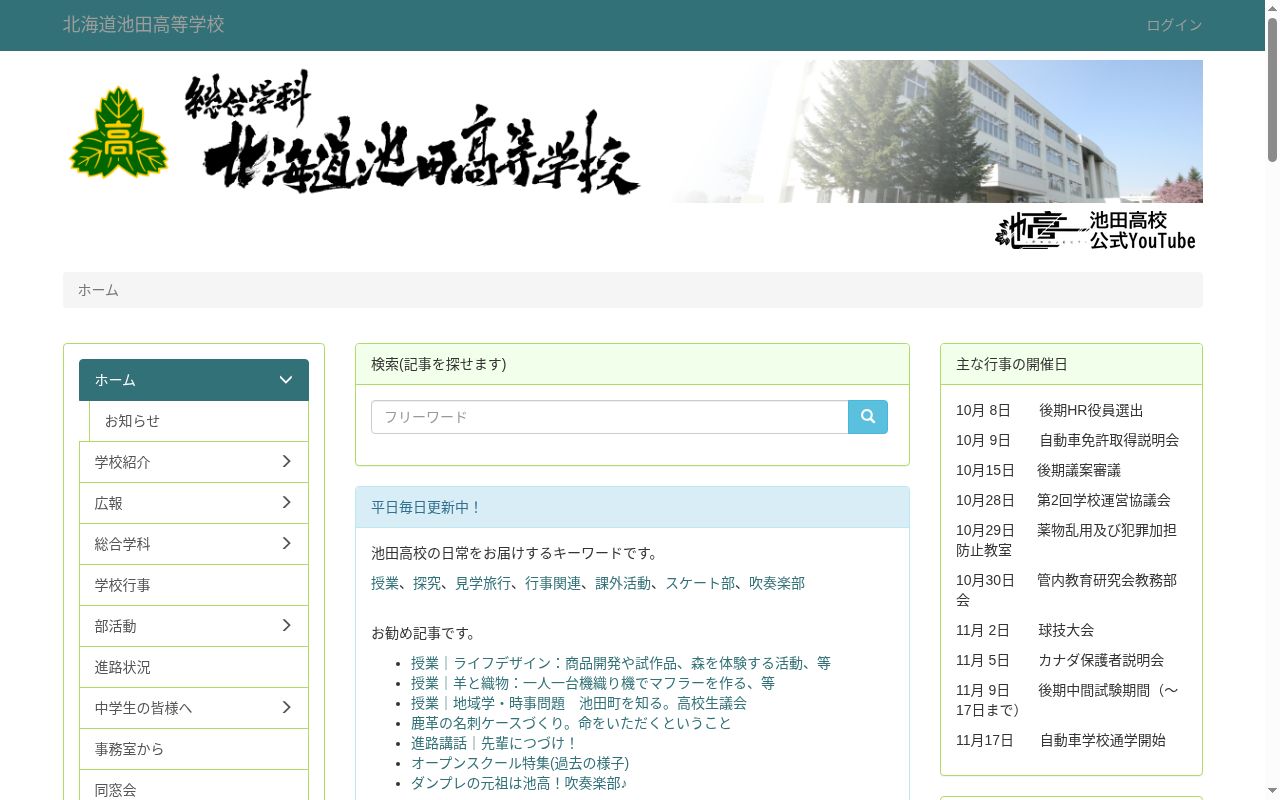The height and width of the screenshot is (800, 1280).
Task: Open 学校行事 in the sidebar
Action: point(194,585)
